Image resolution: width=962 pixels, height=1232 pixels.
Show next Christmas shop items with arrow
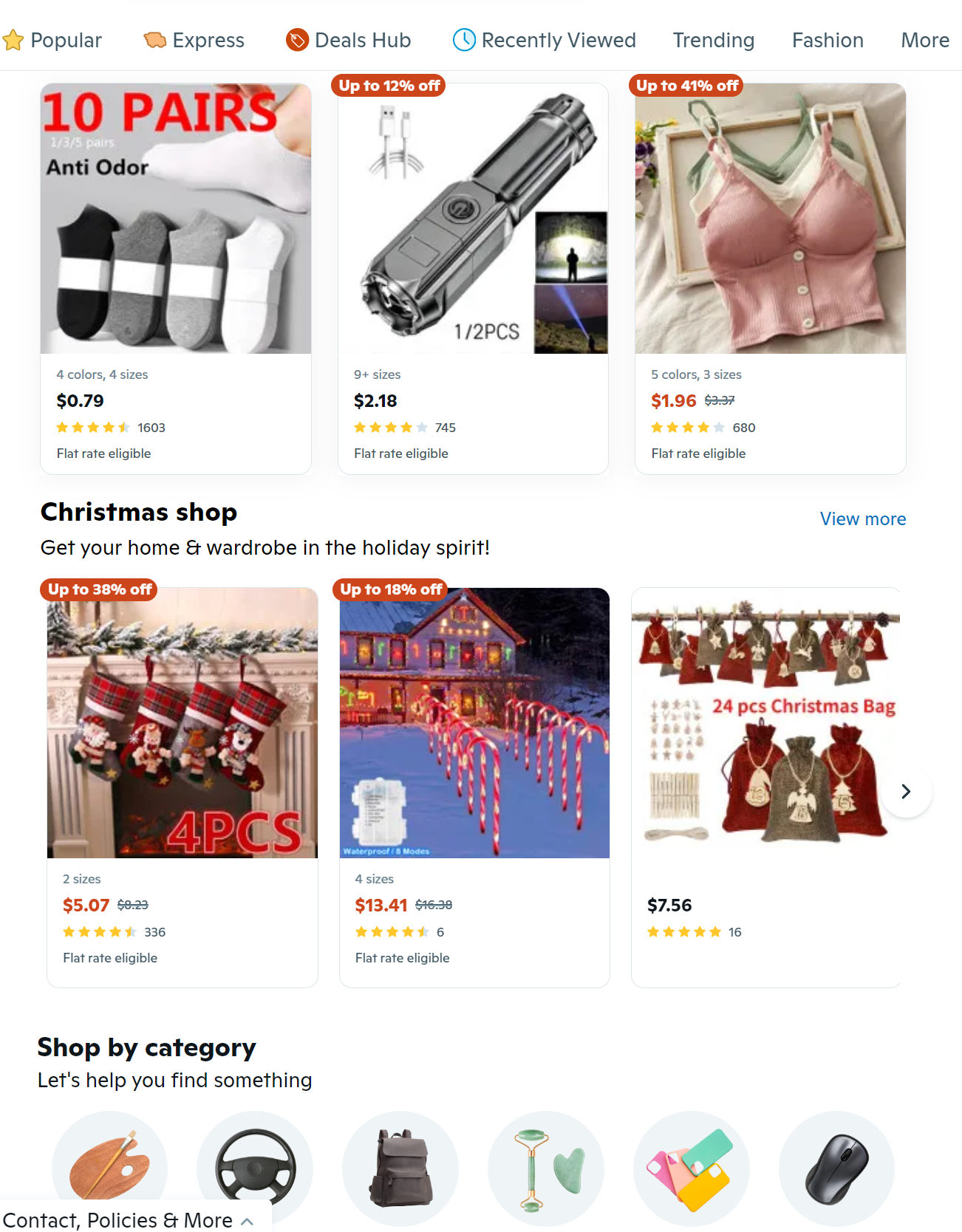click(x=906, y=791)
